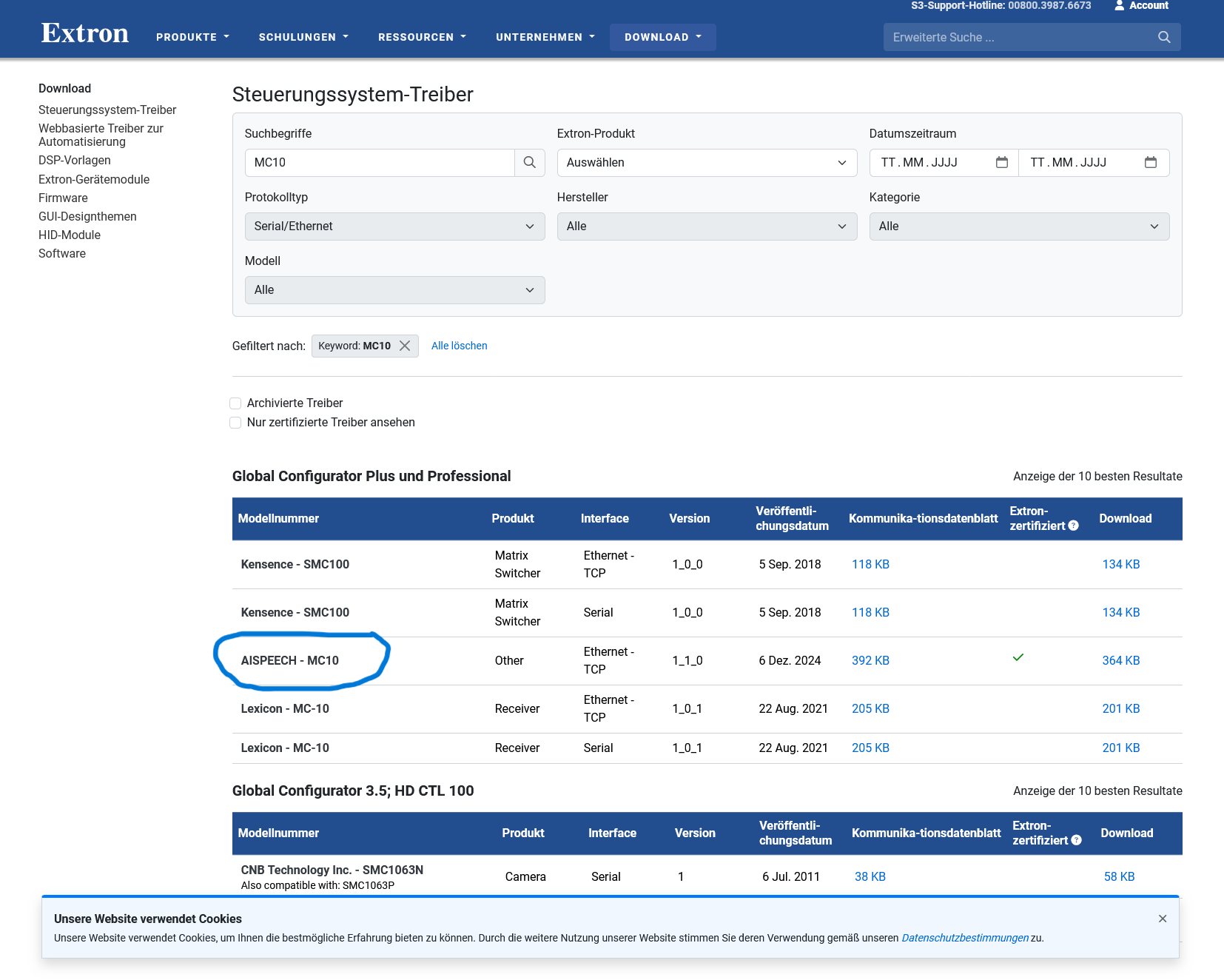Open the end date calendar picker icon

[1151, 163]
